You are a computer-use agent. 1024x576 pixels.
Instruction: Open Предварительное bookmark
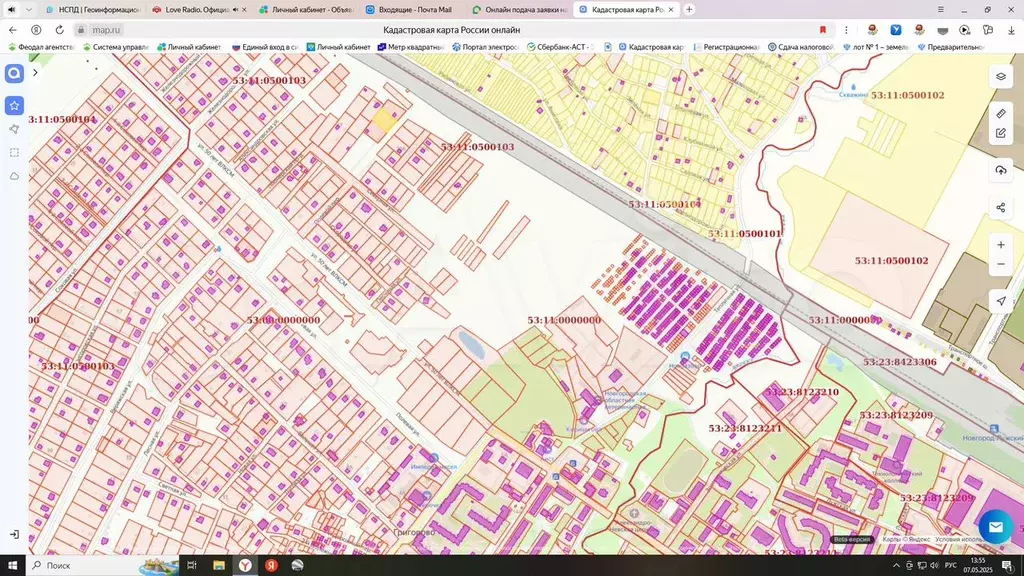tap(950, 47)
